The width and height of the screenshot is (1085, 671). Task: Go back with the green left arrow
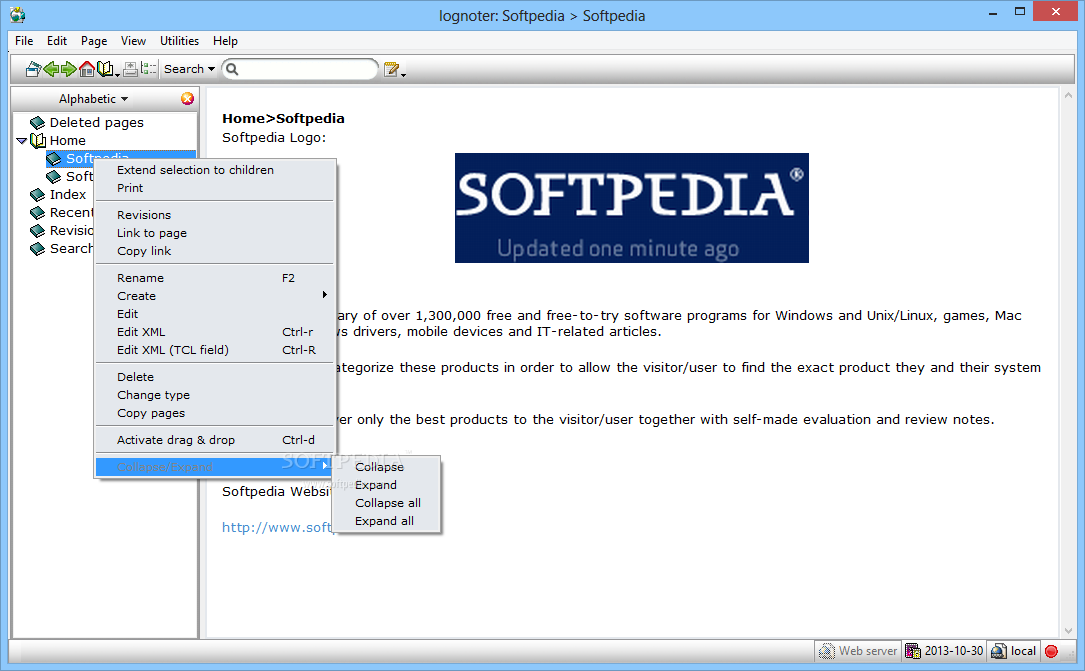tap(51, 69)
